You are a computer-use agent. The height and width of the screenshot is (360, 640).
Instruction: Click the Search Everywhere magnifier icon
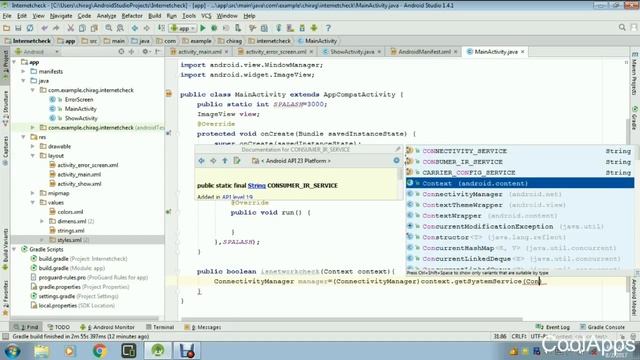[x=622, y=27]
